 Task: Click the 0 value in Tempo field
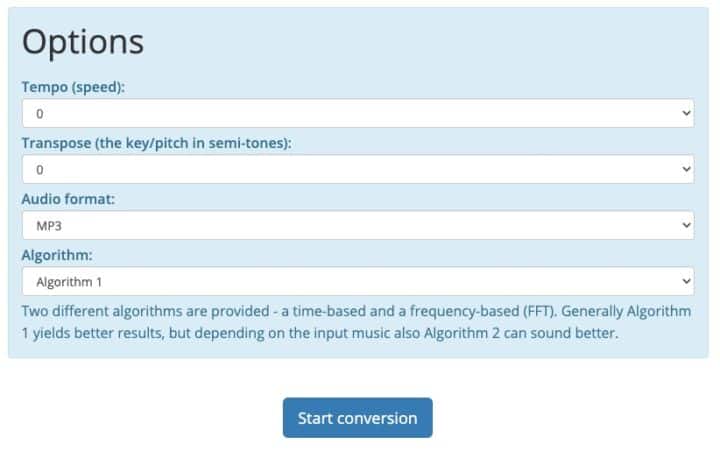40,114
